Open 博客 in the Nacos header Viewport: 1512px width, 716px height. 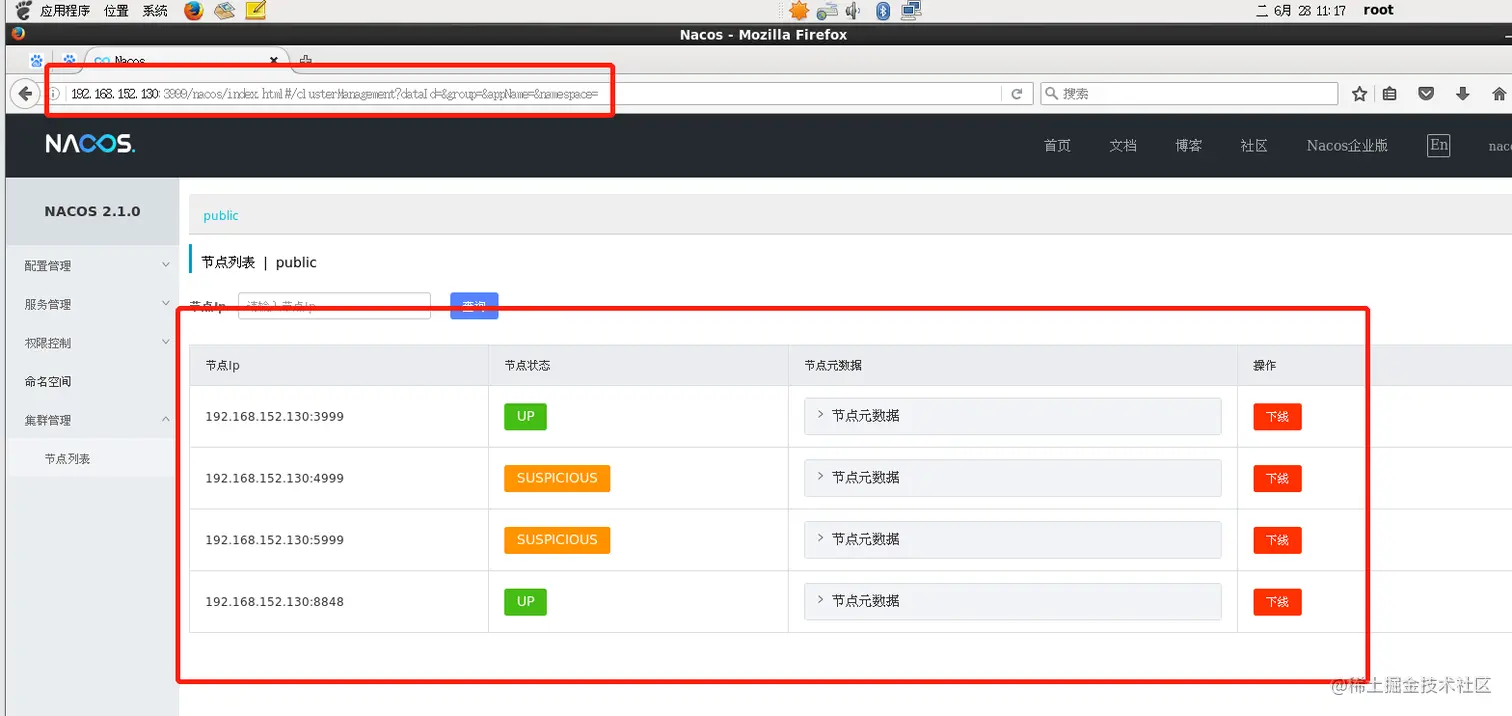click(1189, 146)
